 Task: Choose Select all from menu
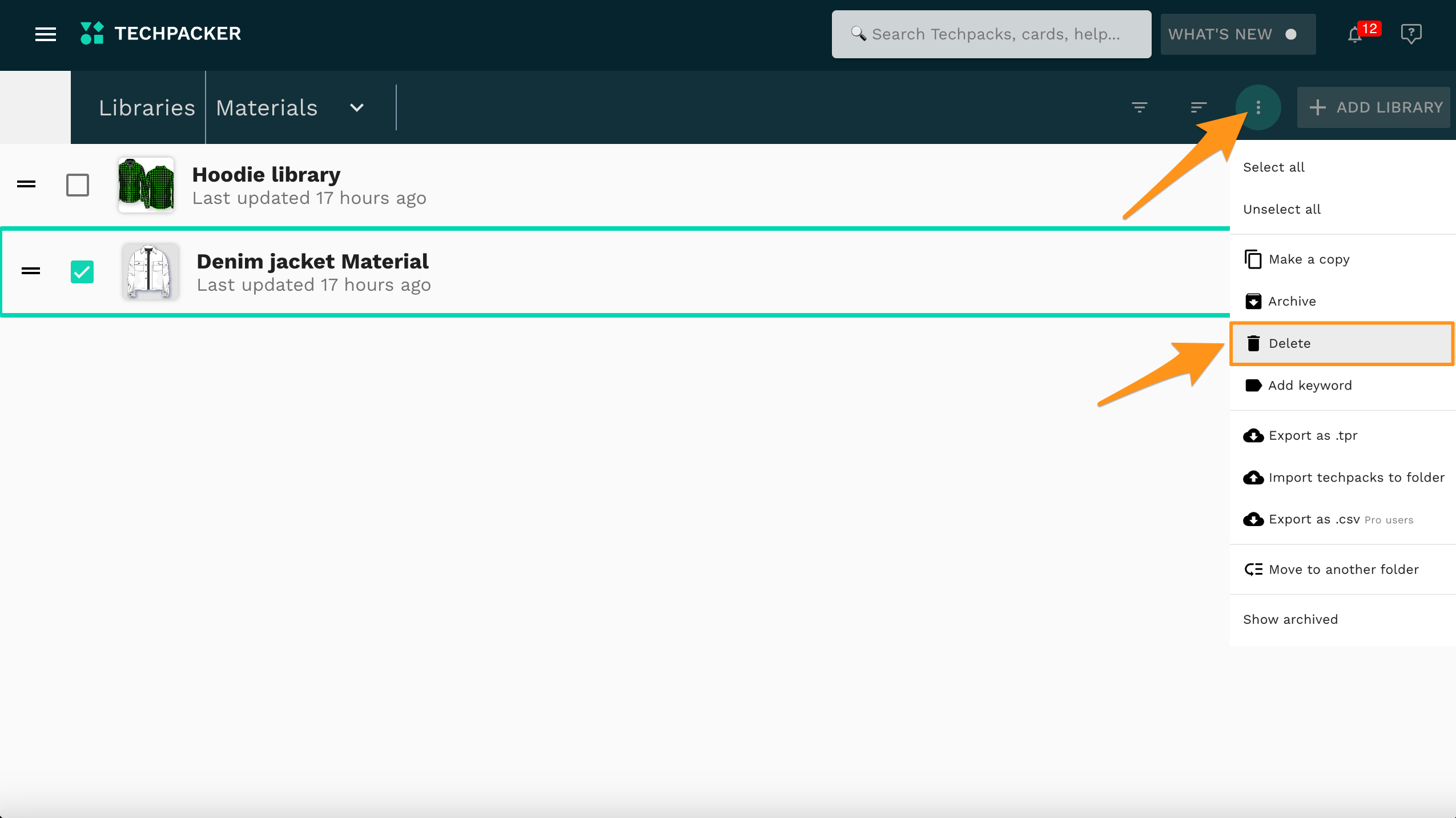[1342, 167]
